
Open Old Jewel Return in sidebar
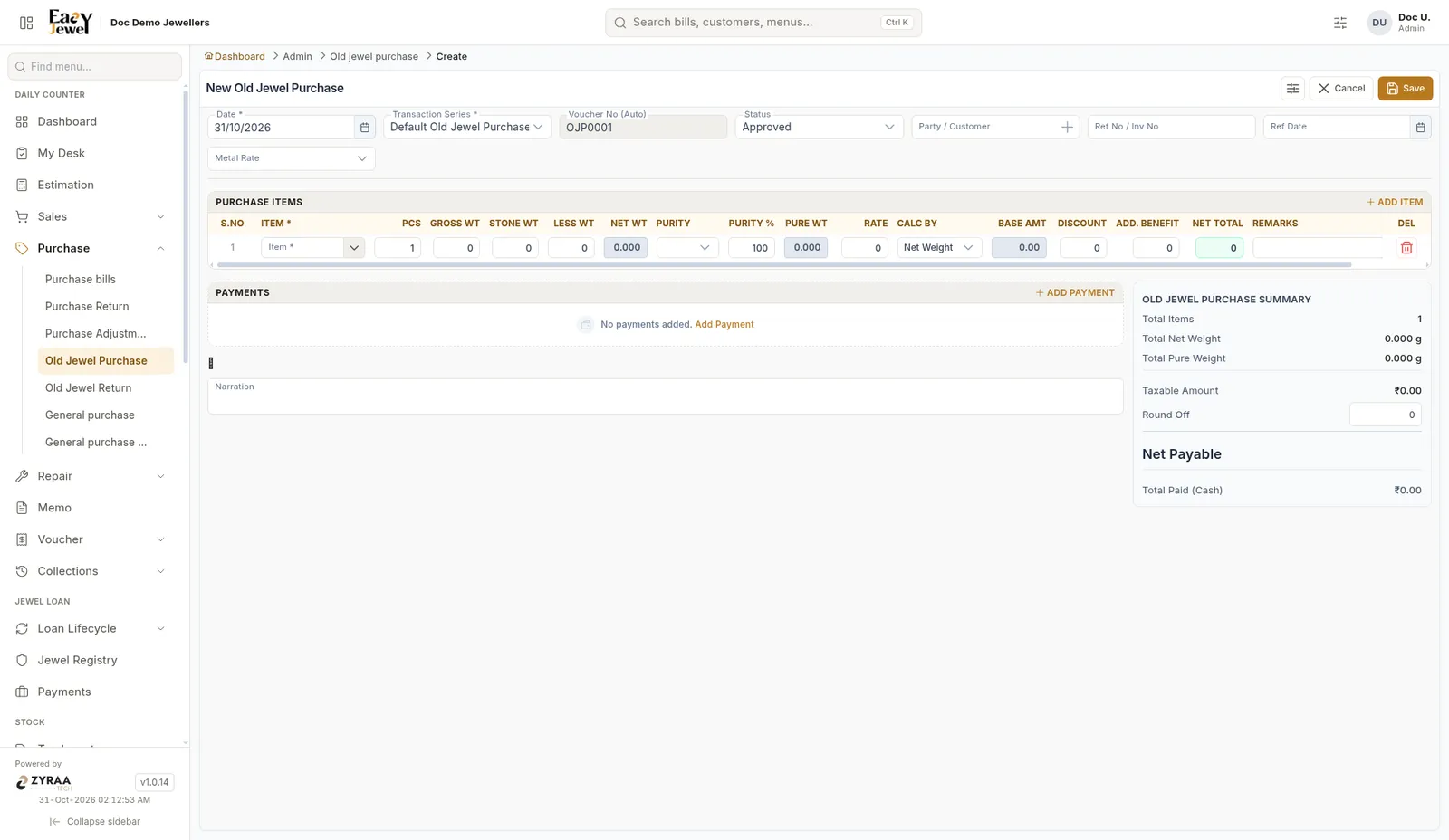click(x=89, y=387)
